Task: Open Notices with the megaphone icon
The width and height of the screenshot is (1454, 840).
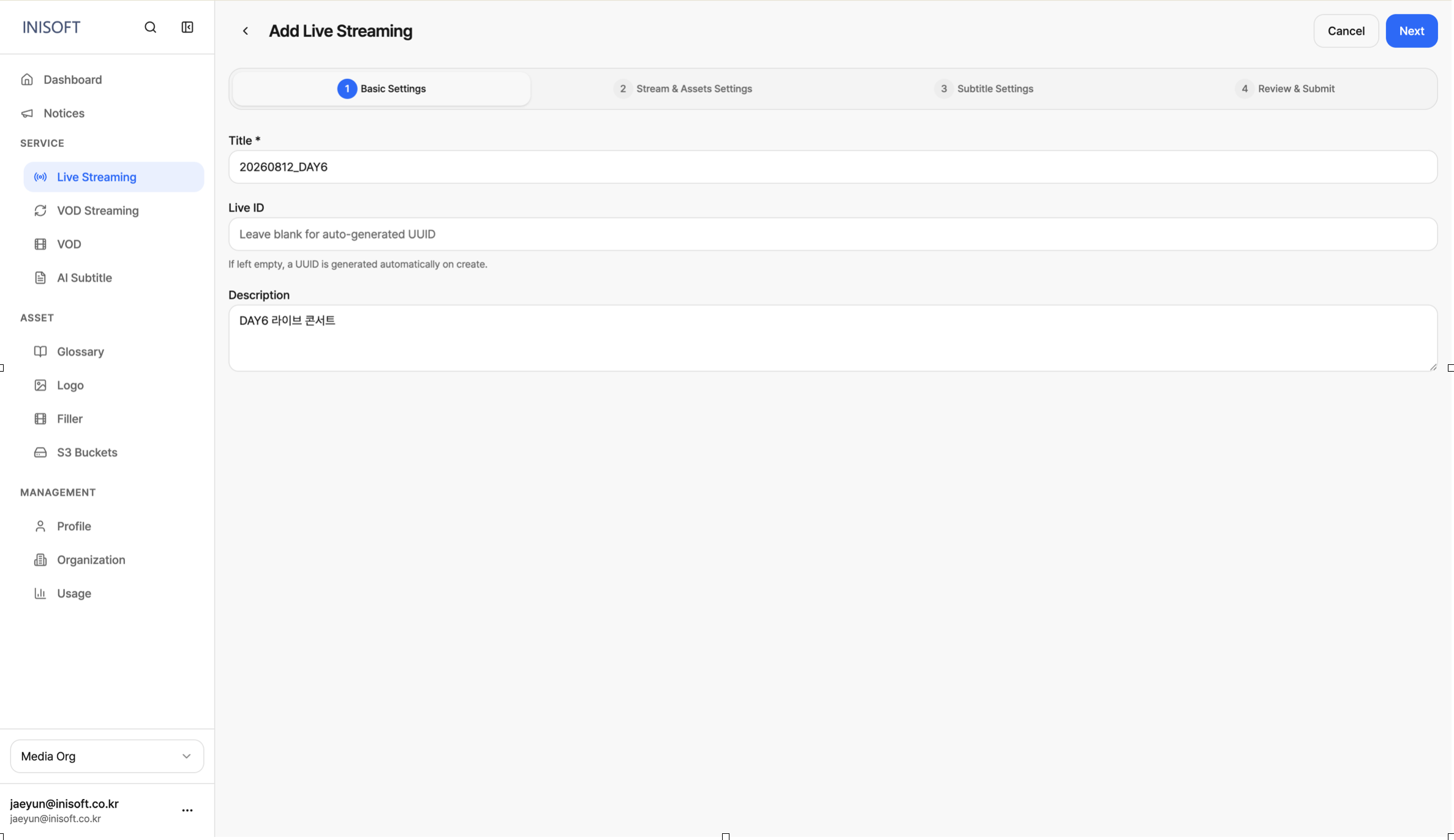Action: (x=27, y=113)
